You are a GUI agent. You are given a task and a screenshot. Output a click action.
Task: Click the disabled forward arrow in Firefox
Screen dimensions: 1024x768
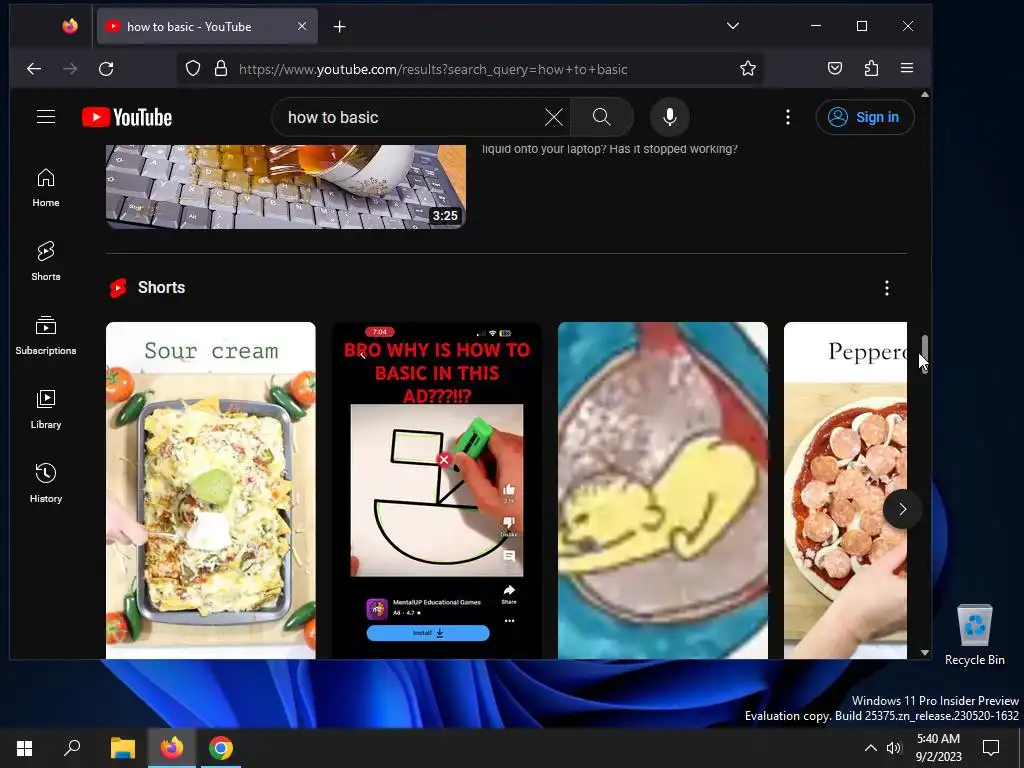70,69
